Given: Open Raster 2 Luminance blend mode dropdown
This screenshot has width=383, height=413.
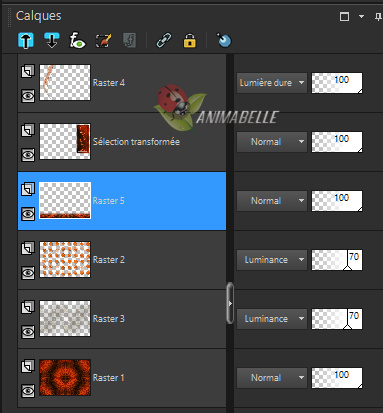Looking at the screenshot, I should pyautogui.click(x=272, y=260).
